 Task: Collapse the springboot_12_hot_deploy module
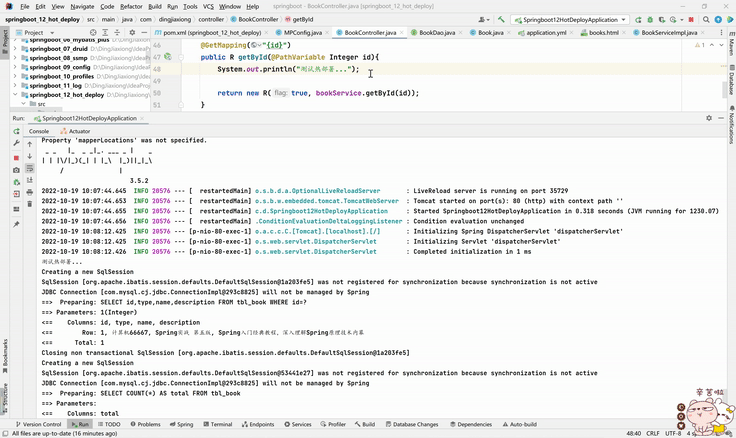point(15,94)
